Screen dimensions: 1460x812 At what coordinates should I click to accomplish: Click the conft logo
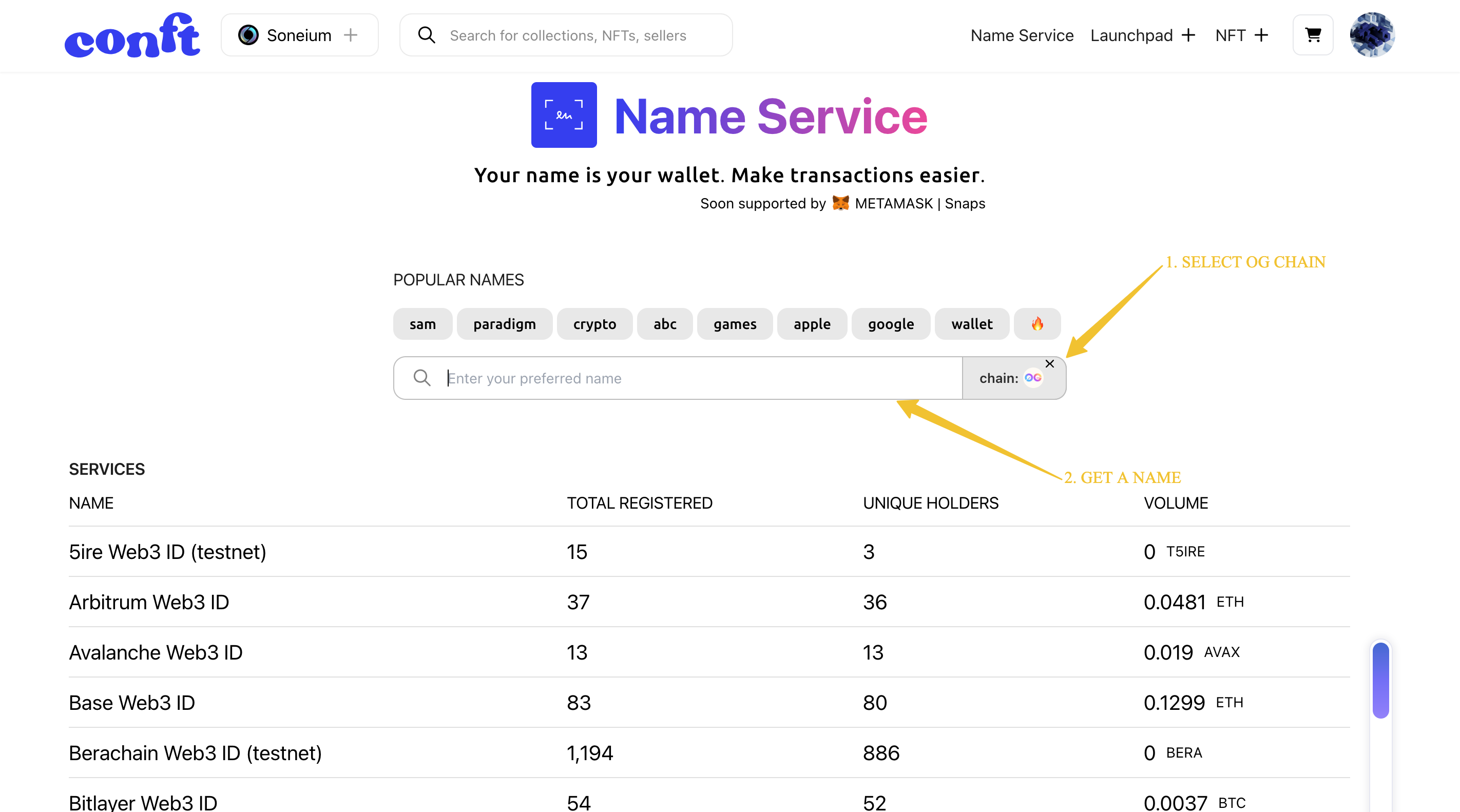[132, 35]
